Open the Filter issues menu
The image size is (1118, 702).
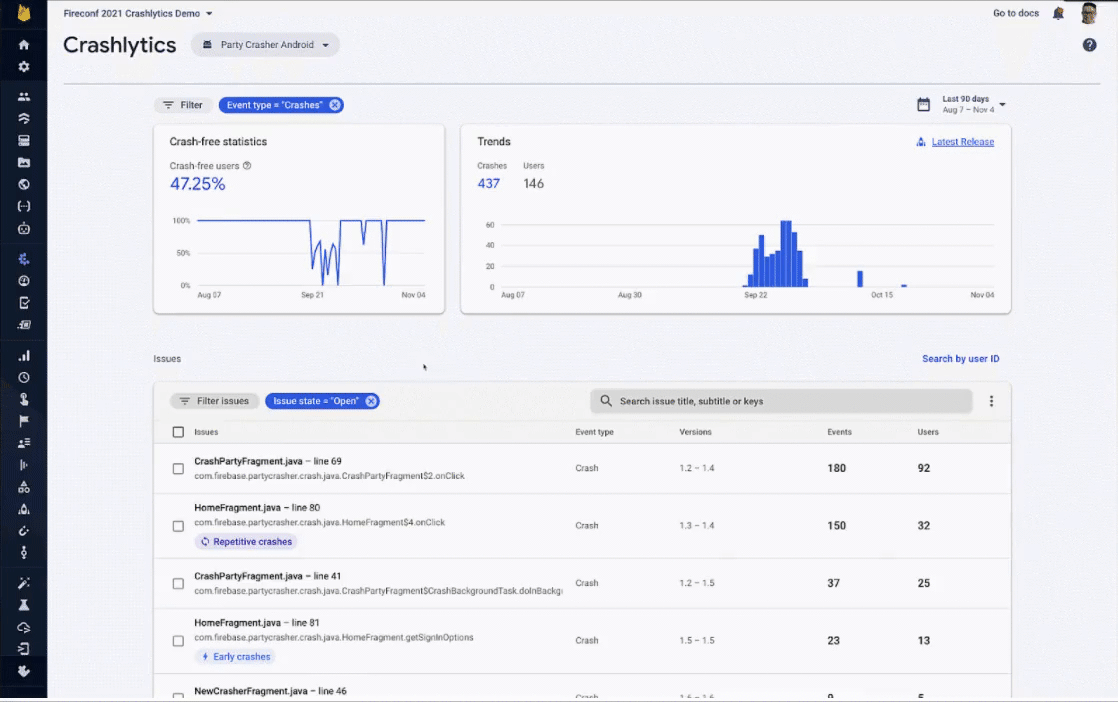tap(214, 401)
